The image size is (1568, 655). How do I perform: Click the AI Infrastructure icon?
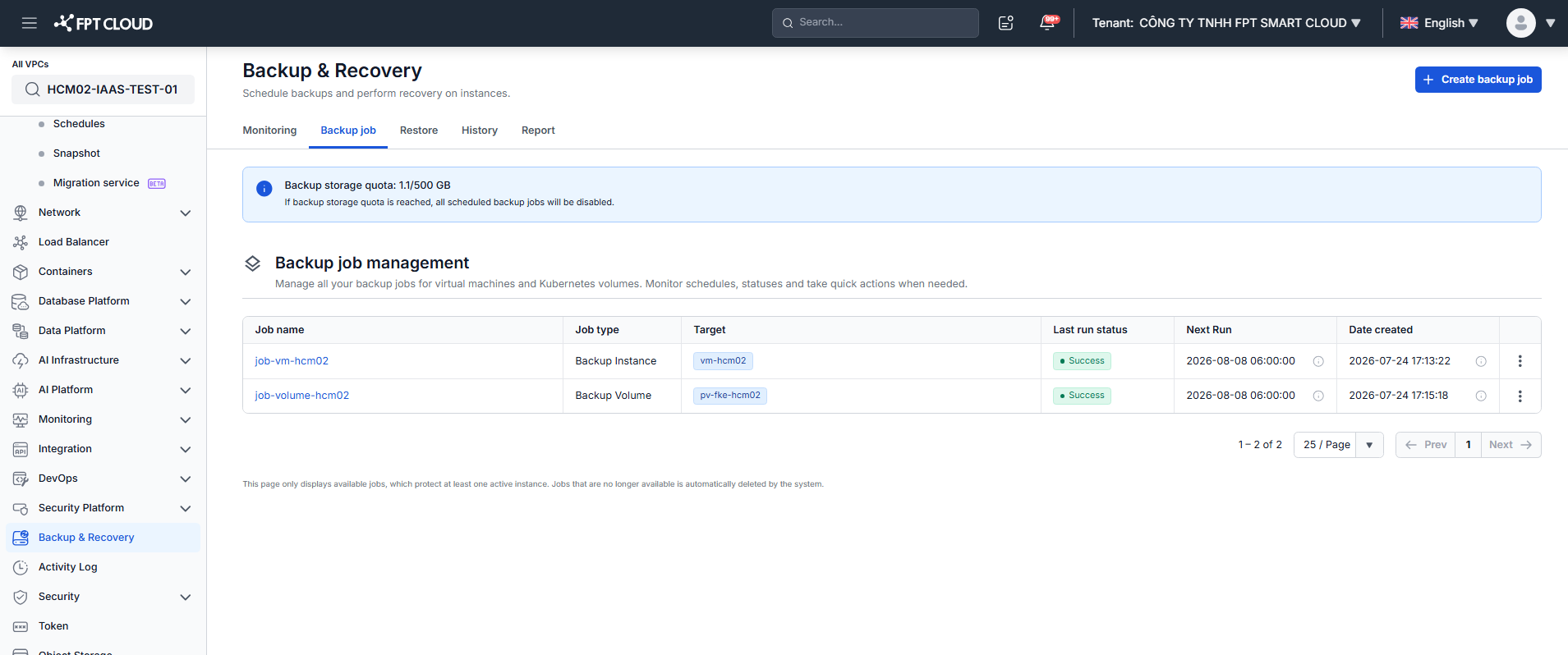click(x=21, y=360)
